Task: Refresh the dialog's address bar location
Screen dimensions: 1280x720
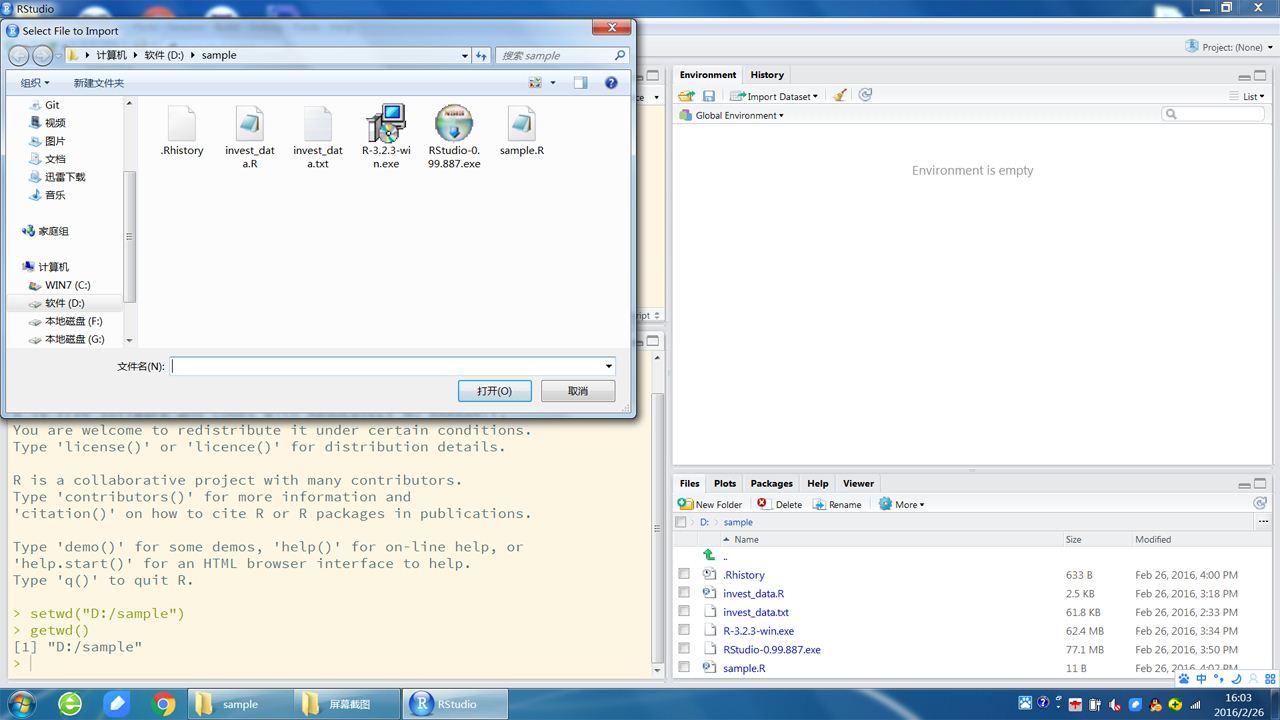Action: click(x=482, y=56)
